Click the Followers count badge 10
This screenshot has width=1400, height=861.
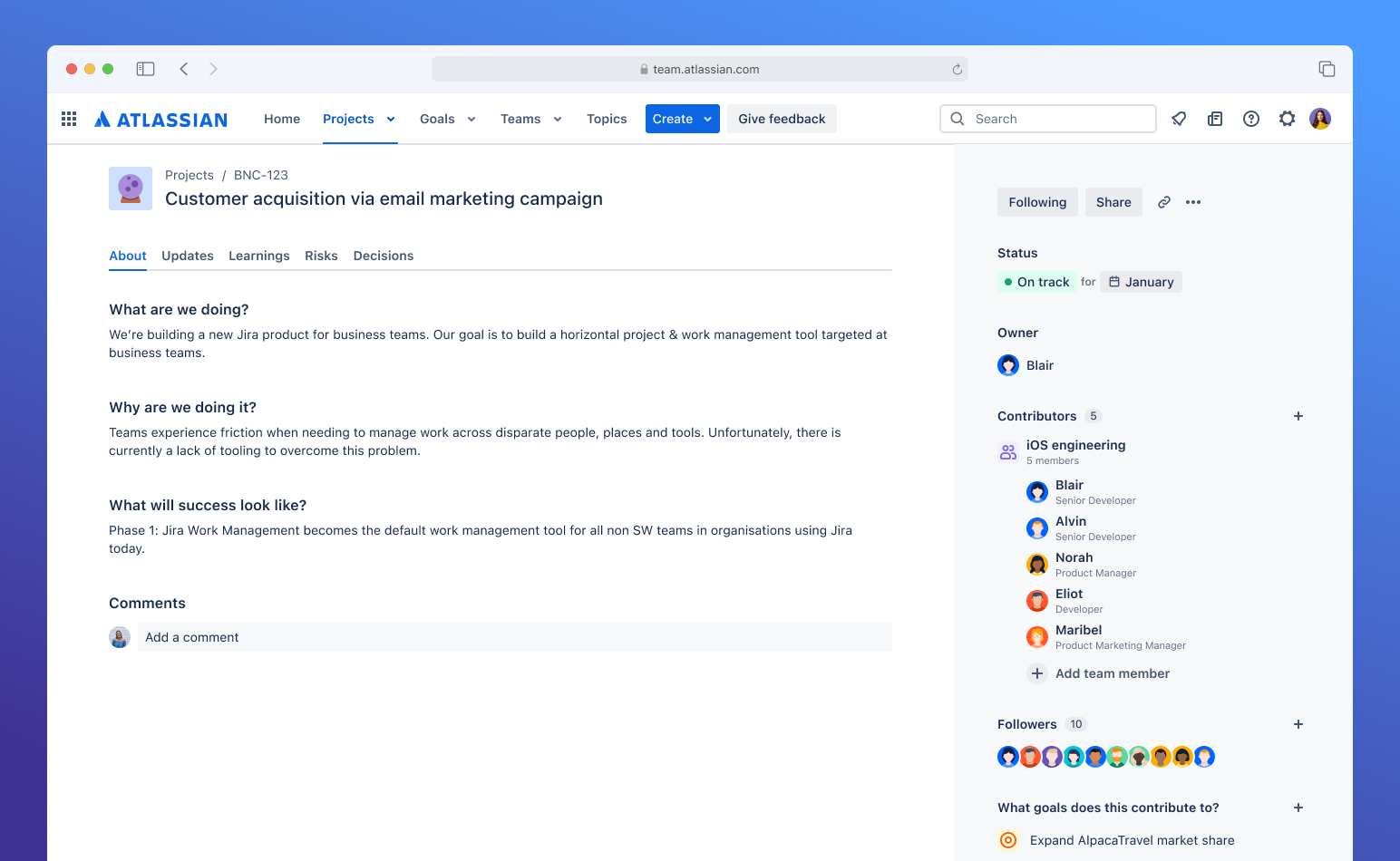pos(1076,724)
